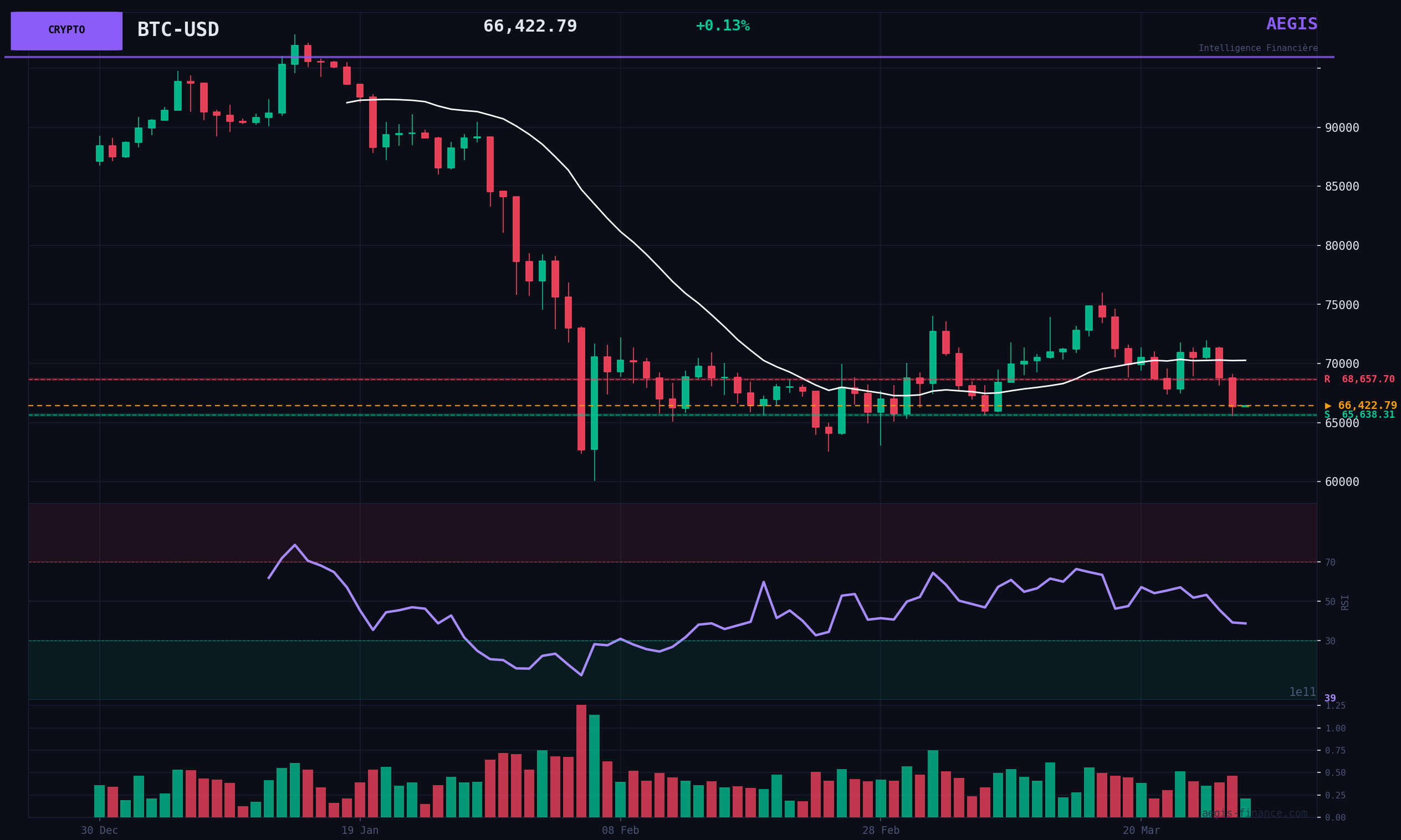Screen dimensions: 1401x840
Task: Click the 19 Jan date label
Action: 360,831
